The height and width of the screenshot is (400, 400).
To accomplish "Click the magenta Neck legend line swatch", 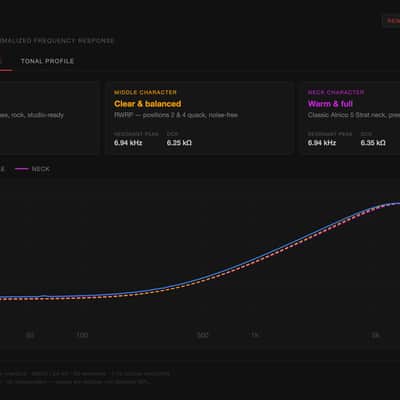I will point(22,169).
